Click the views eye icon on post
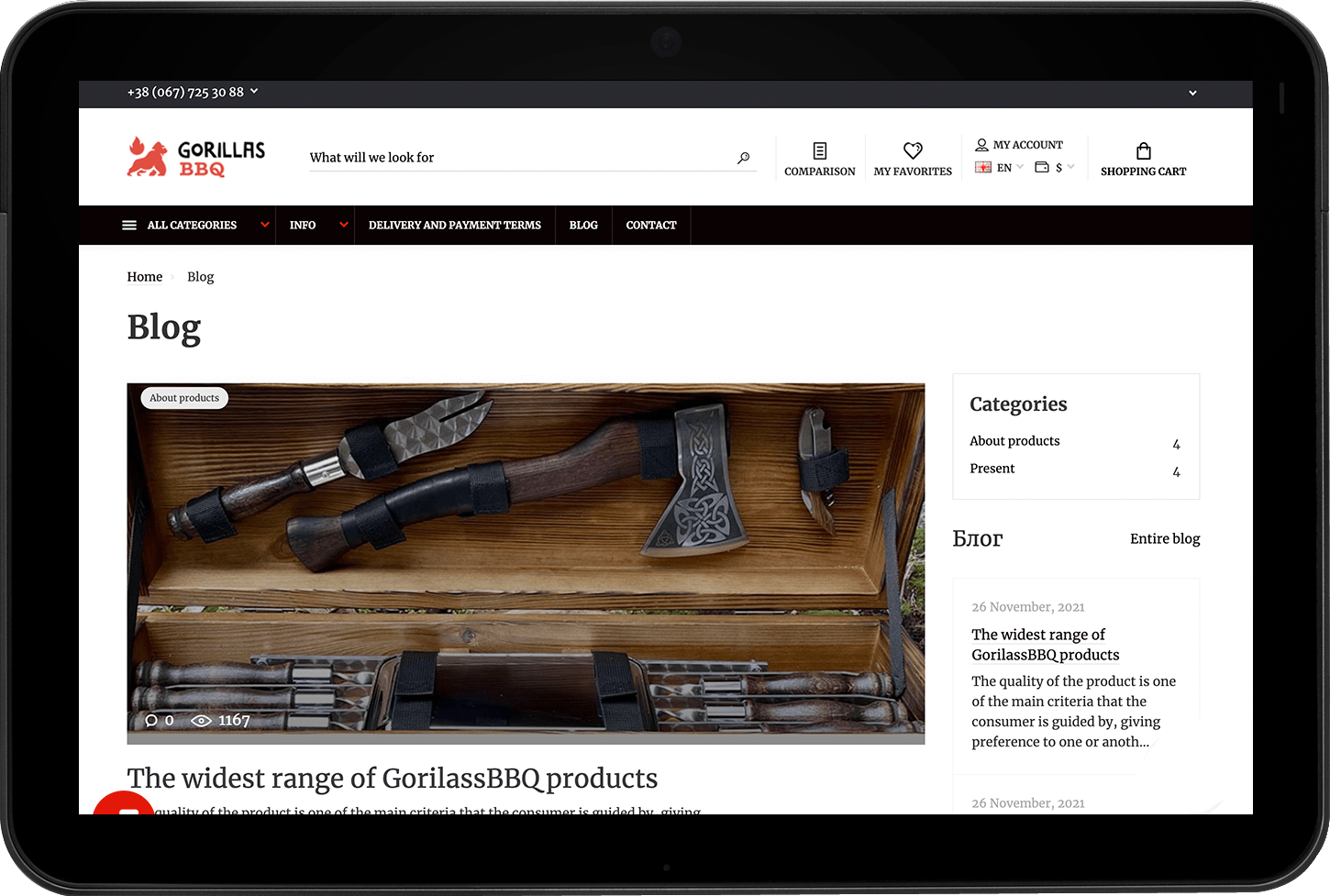 coord(201,721)
